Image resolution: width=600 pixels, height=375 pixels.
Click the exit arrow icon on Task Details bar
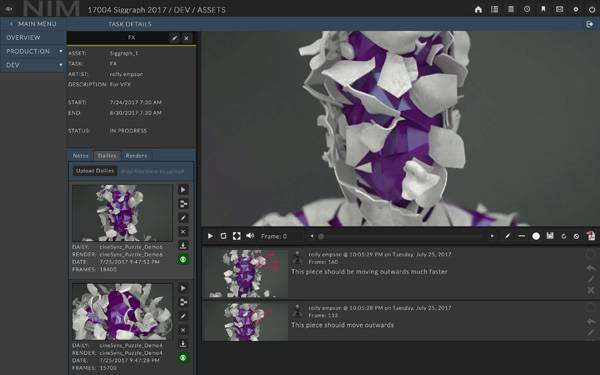point(589,24)
